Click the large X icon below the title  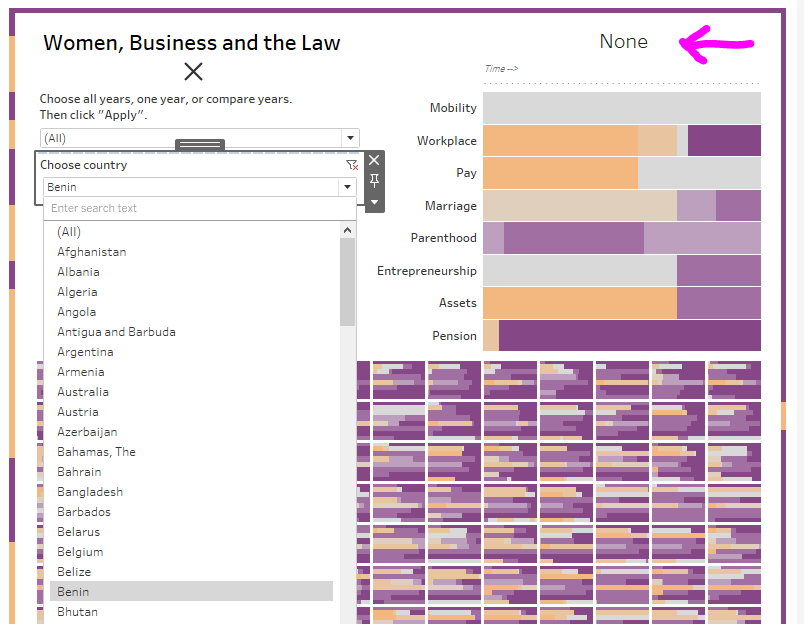click(193, 71)
